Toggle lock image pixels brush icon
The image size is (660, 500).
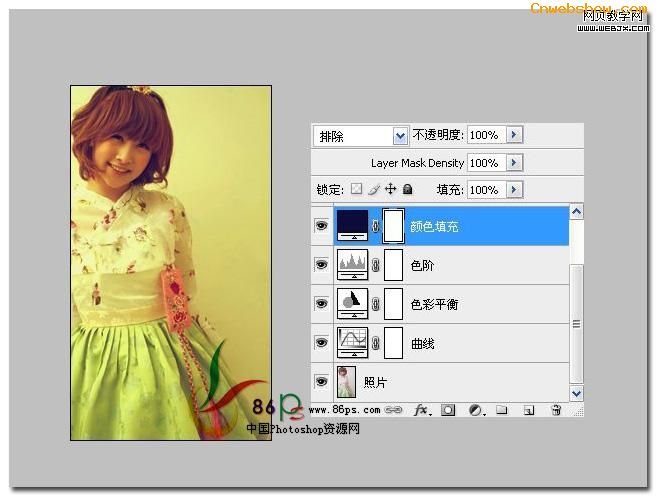(373, 189)
